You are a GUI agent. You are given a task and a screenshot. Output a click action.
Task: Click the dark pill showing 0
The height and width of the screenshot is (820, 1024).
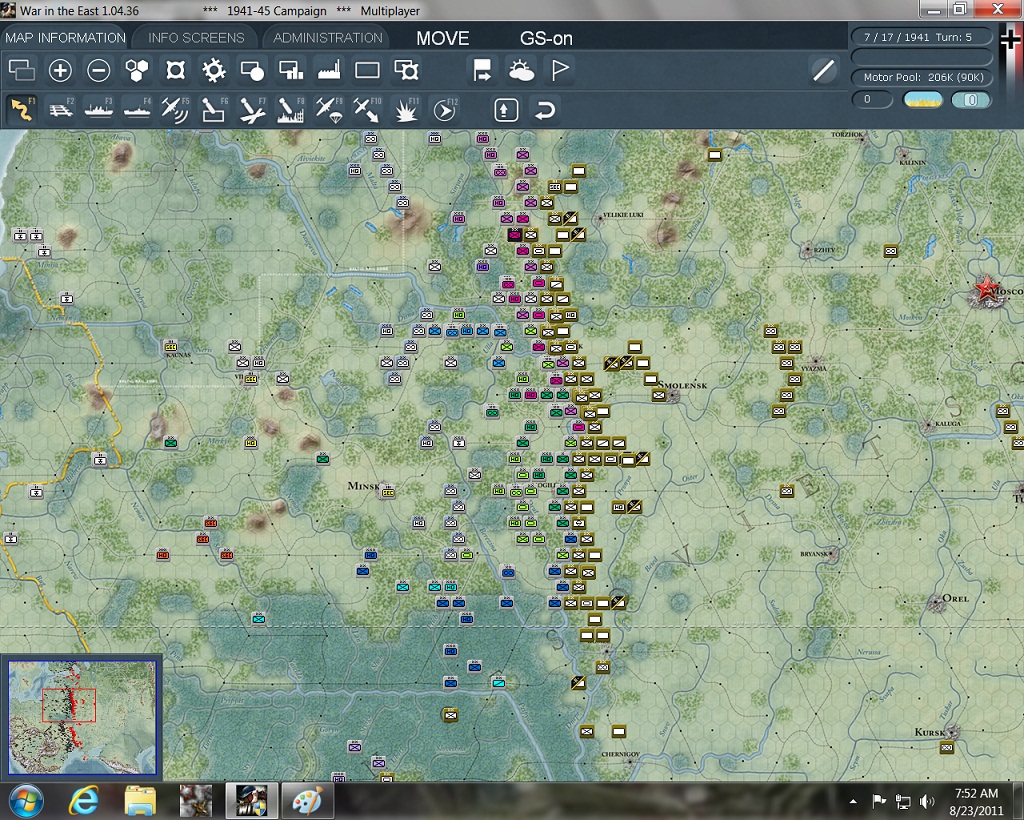pyautogui.click(x=872, y=99)
